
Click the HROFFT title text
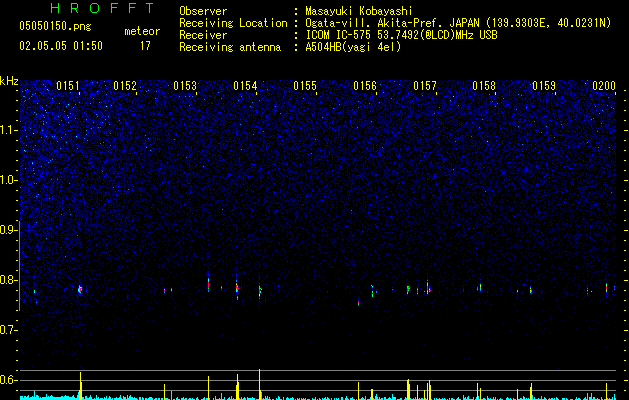tap(103, 8)
